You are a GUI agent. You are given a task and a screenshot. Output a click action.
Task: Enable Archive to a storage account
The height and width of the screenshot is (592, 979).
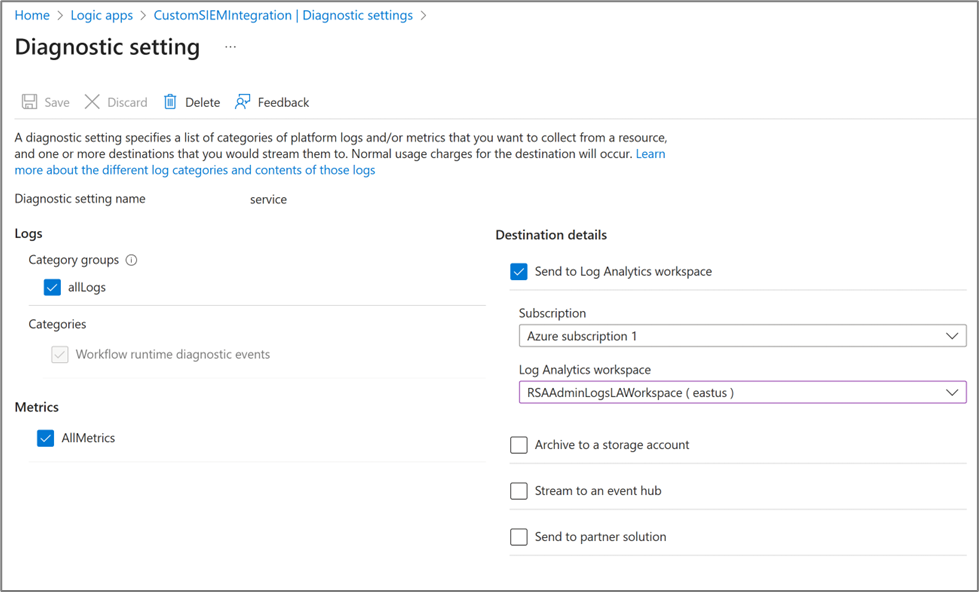[x=519, y=445]
